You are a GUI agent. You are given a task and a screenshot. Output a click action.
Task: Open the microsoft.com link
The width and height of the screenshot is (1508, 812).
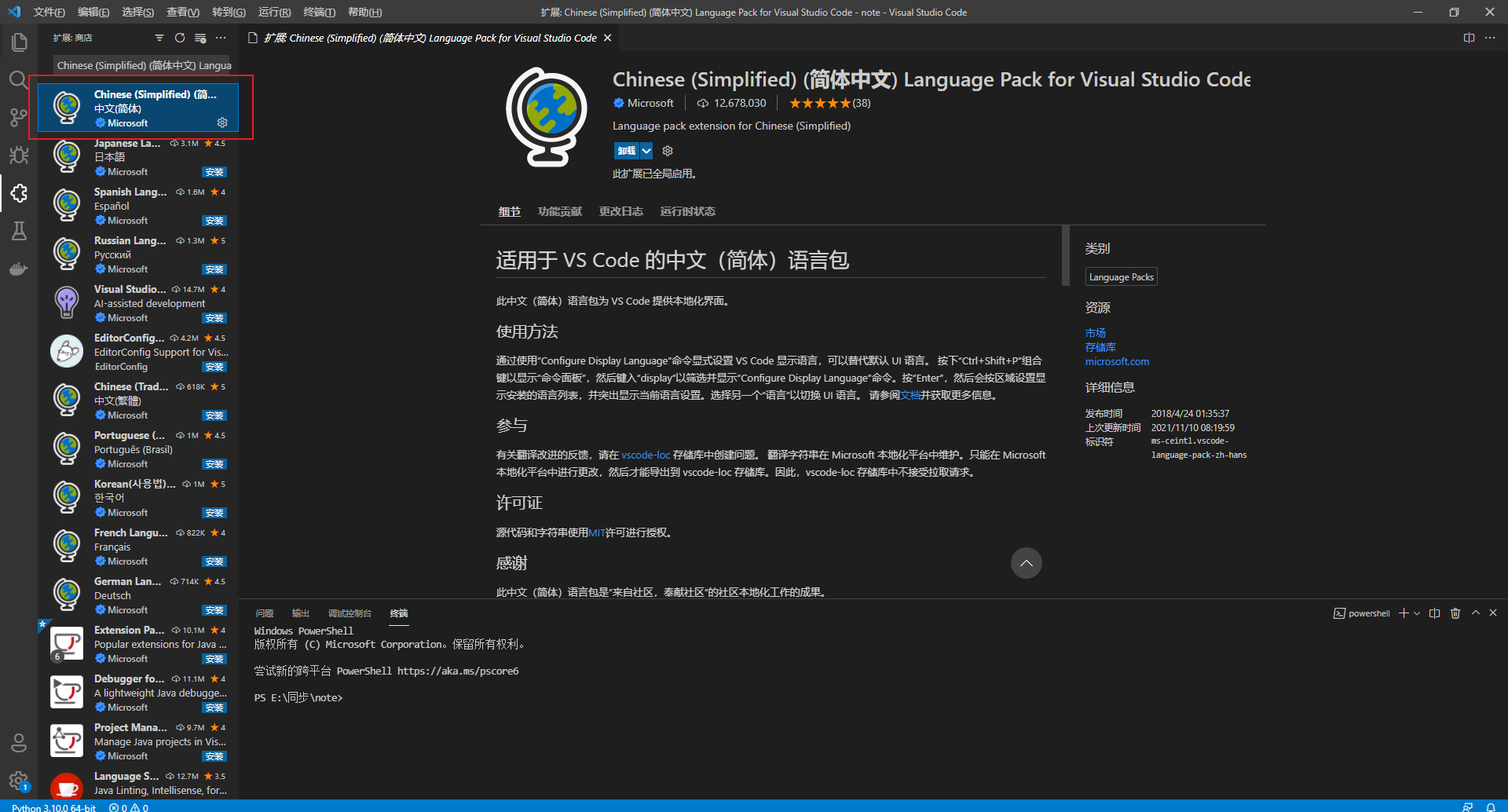coord(1117,361)
